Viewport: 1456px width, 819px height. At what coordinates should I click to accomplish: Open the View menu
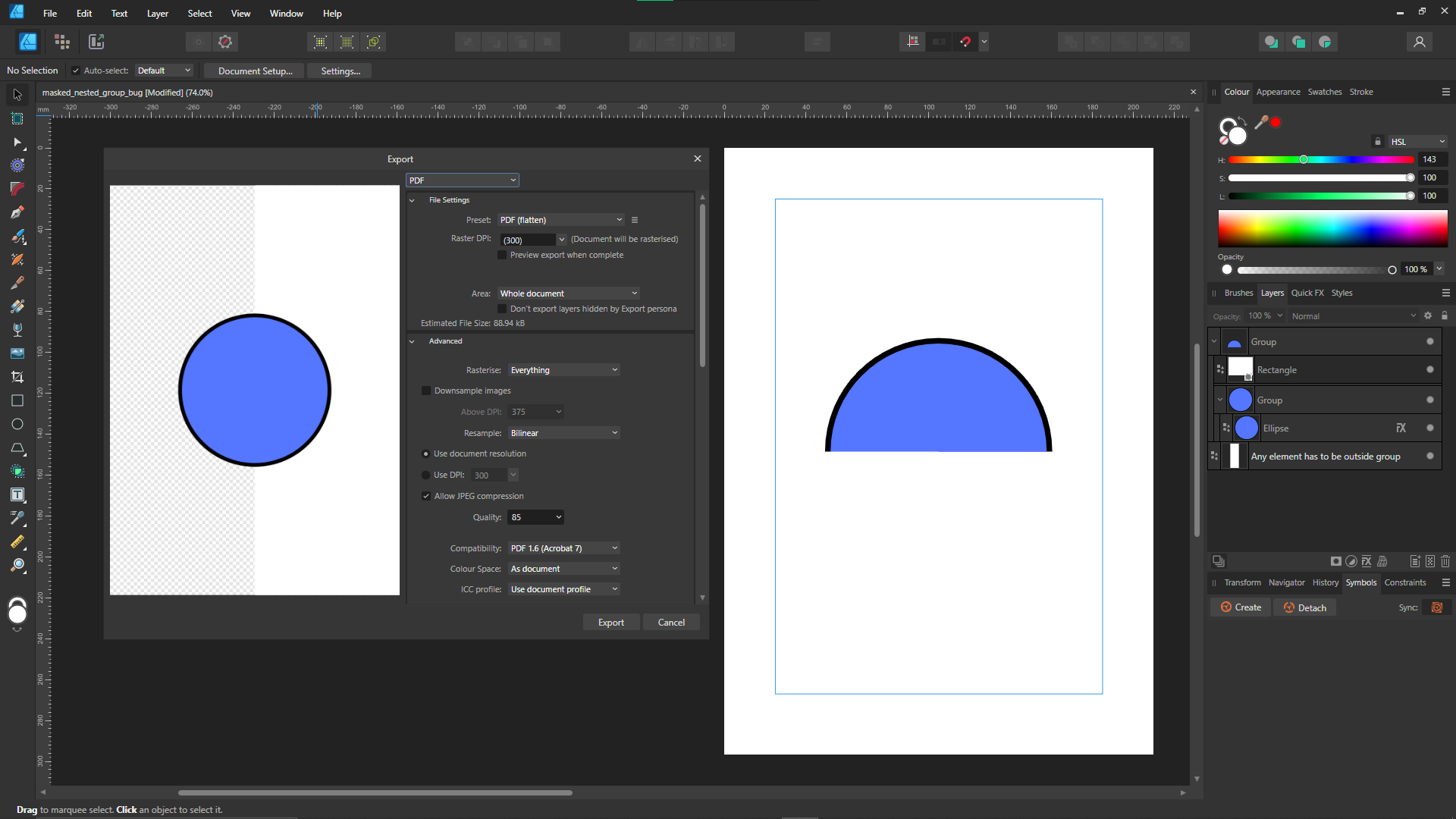pyautogui.click(x=240, y=13)
